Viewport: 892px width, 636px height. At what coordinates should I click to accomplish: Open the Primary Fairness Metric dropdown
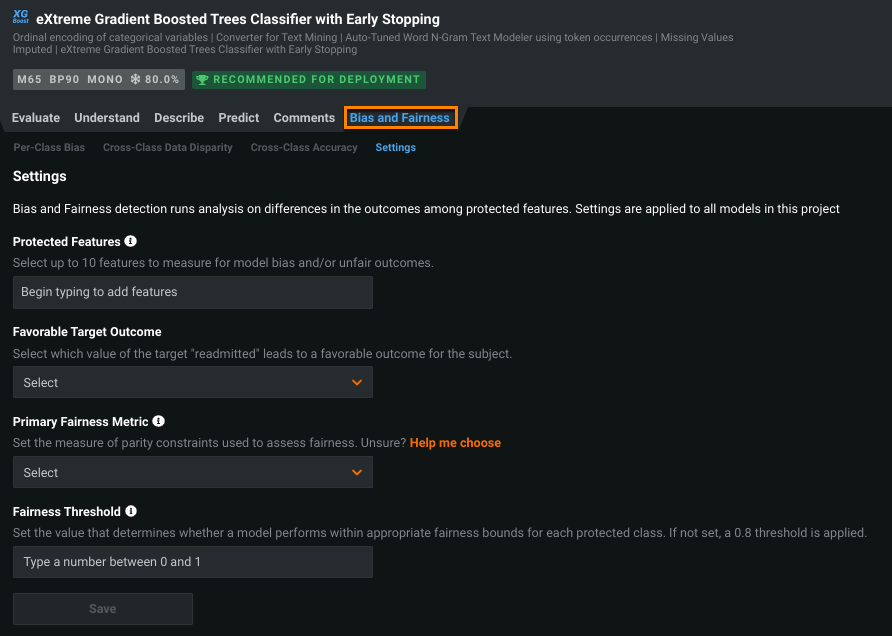tap(192, 472)
